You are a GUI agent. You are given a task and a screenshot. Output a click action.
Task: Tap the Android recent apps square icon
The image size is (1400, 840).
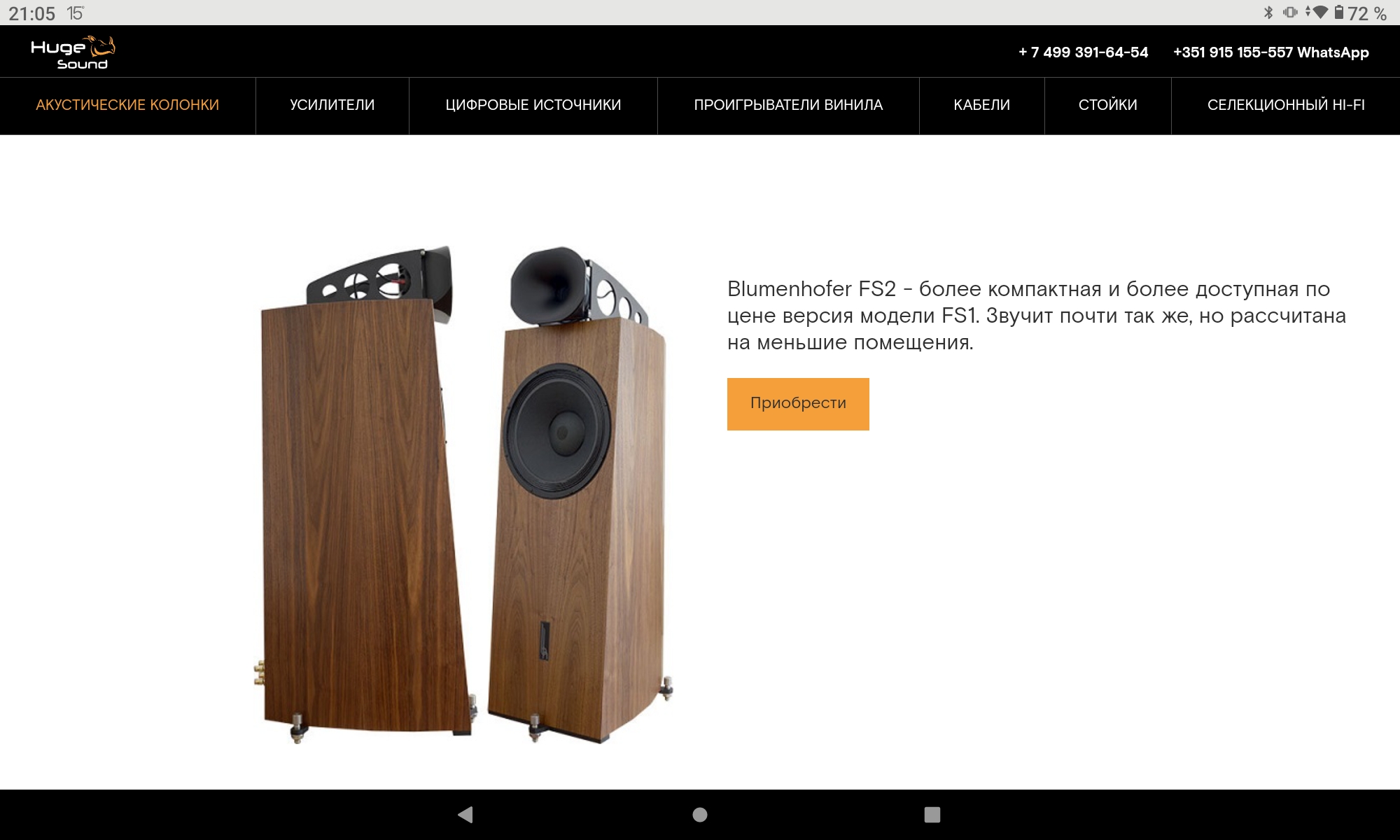[932, 814]
